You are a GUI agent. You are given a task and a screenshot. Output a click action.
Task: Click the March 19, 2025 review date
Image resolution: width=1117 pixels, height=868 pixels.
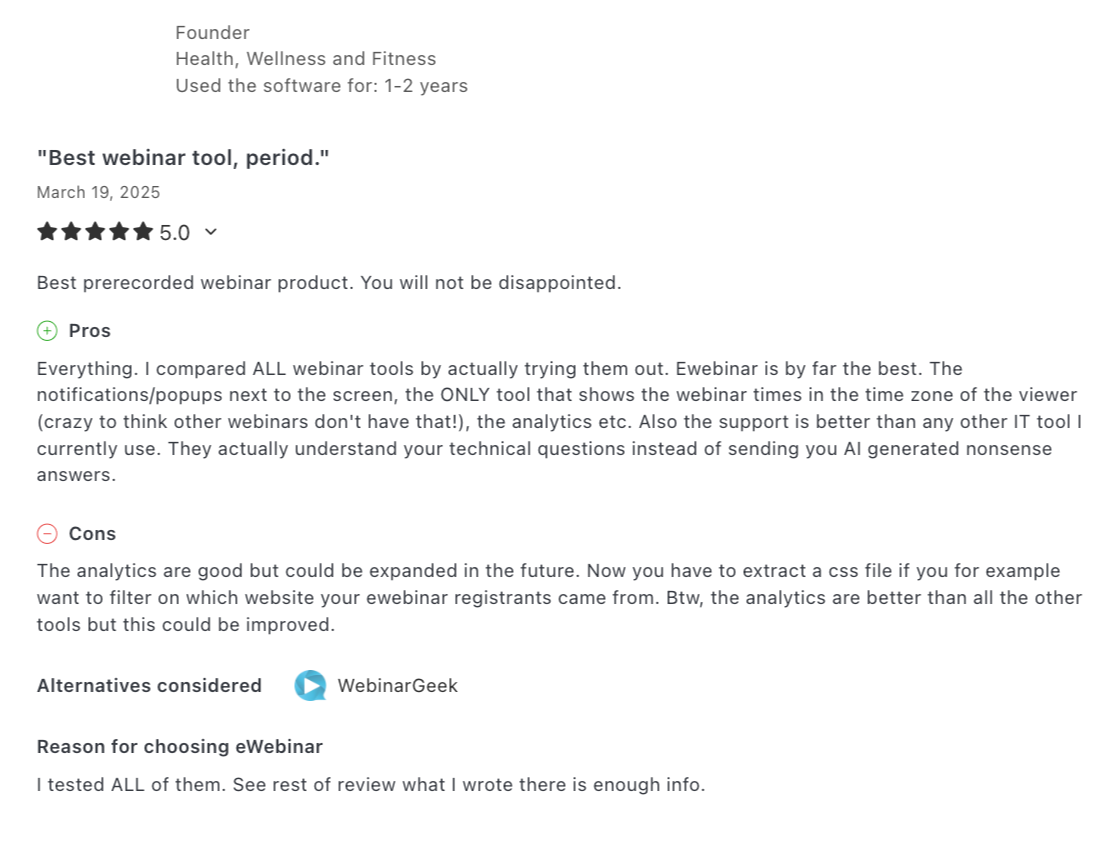tap(98, 192)
